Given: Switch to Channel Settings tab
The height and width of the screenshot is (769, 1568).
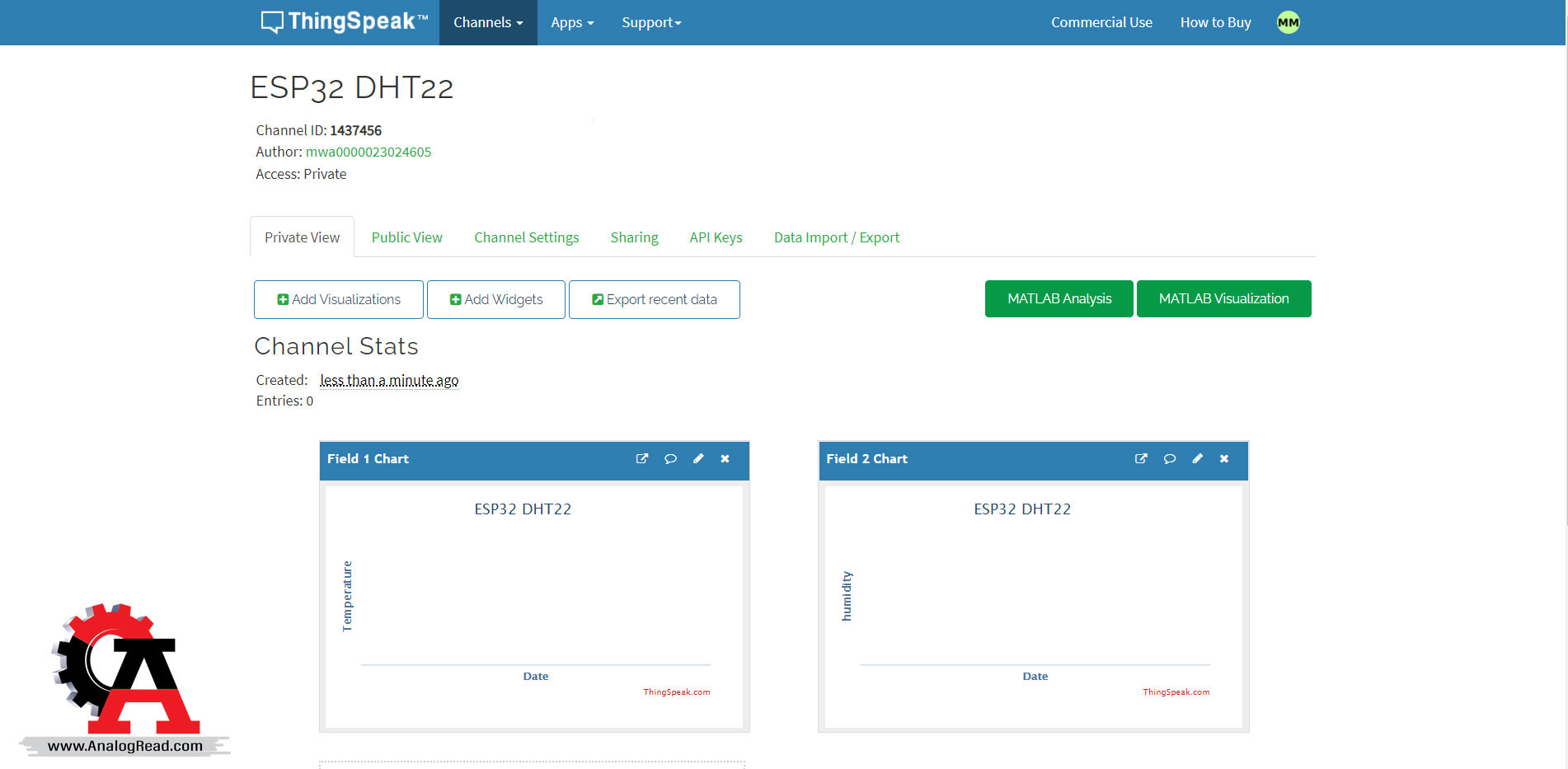Looking at the screenshot, I should click(x=526, y=237).
